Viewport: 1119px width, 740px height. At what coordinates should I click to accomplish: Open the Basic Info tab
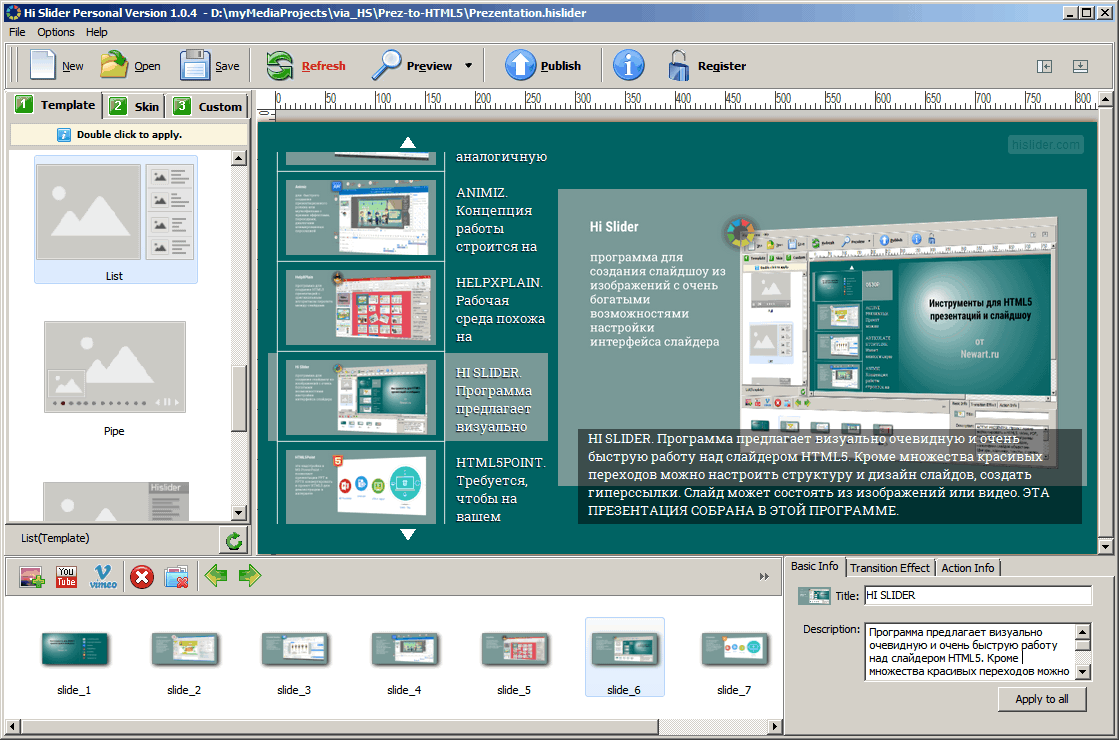pyautogui.click(x=814, y=567)
